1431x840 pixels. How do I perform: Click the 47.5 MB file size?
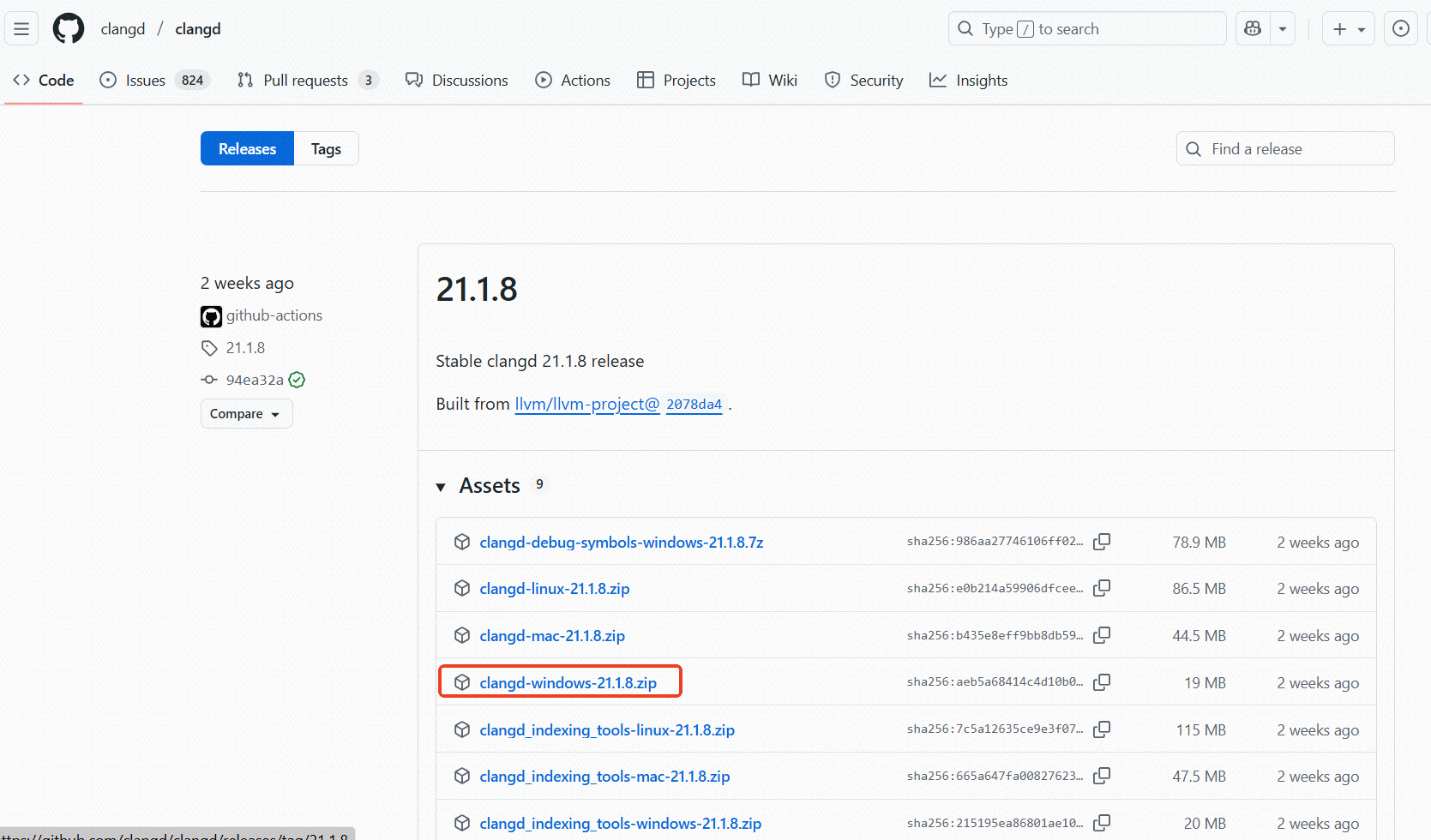(x=1199, y=777)
